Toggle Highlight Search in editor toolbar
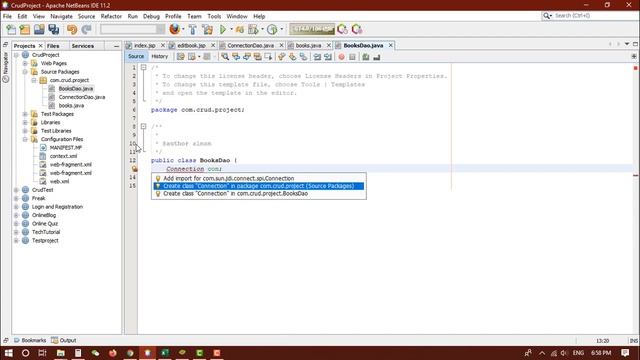 (258, 57)
